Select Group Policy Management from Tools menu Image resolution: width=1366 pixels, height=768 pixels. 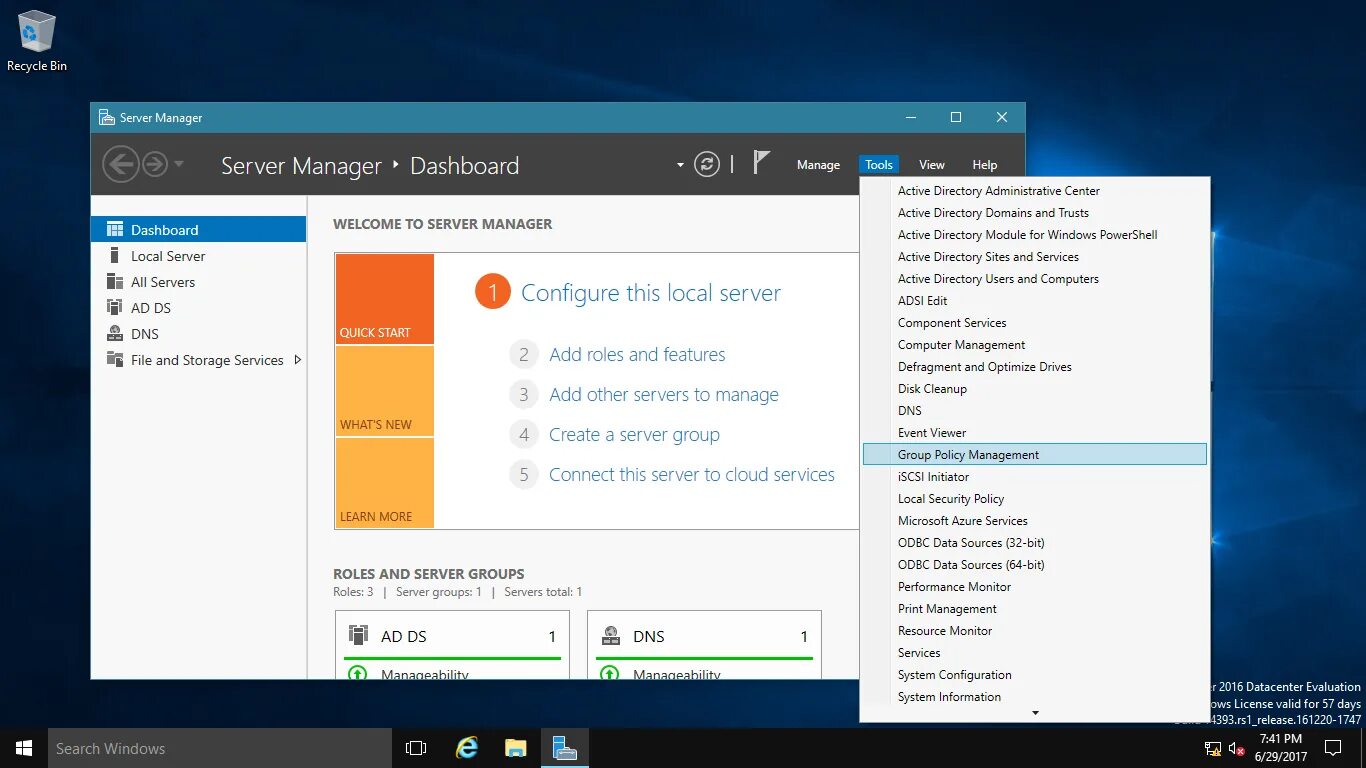click(967, 454)
